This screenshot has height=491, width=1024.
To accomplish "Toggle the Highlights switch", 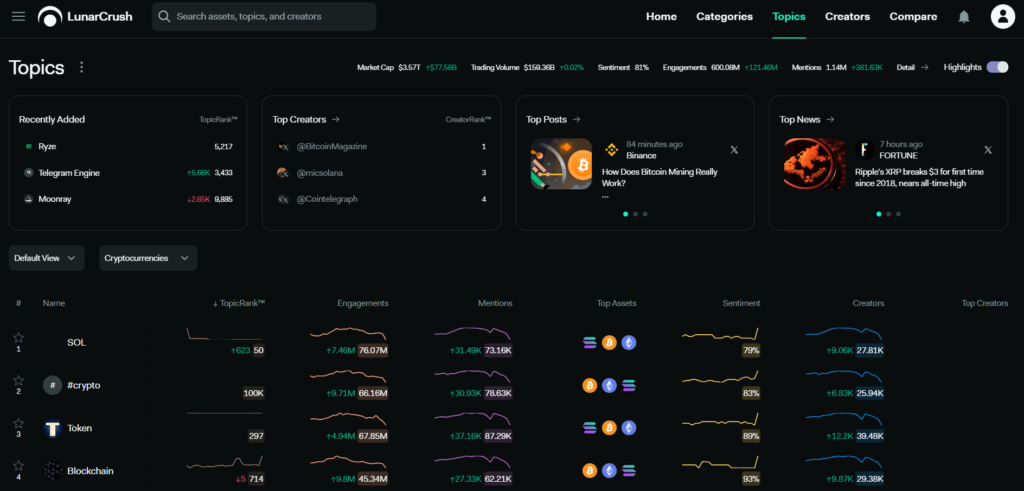I will click(997, 67).
